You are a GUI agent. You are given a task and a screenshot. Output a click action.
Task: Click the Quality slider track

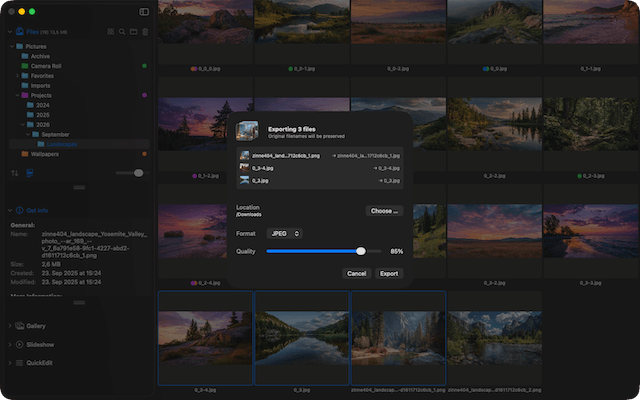click(x=312, y=252)
